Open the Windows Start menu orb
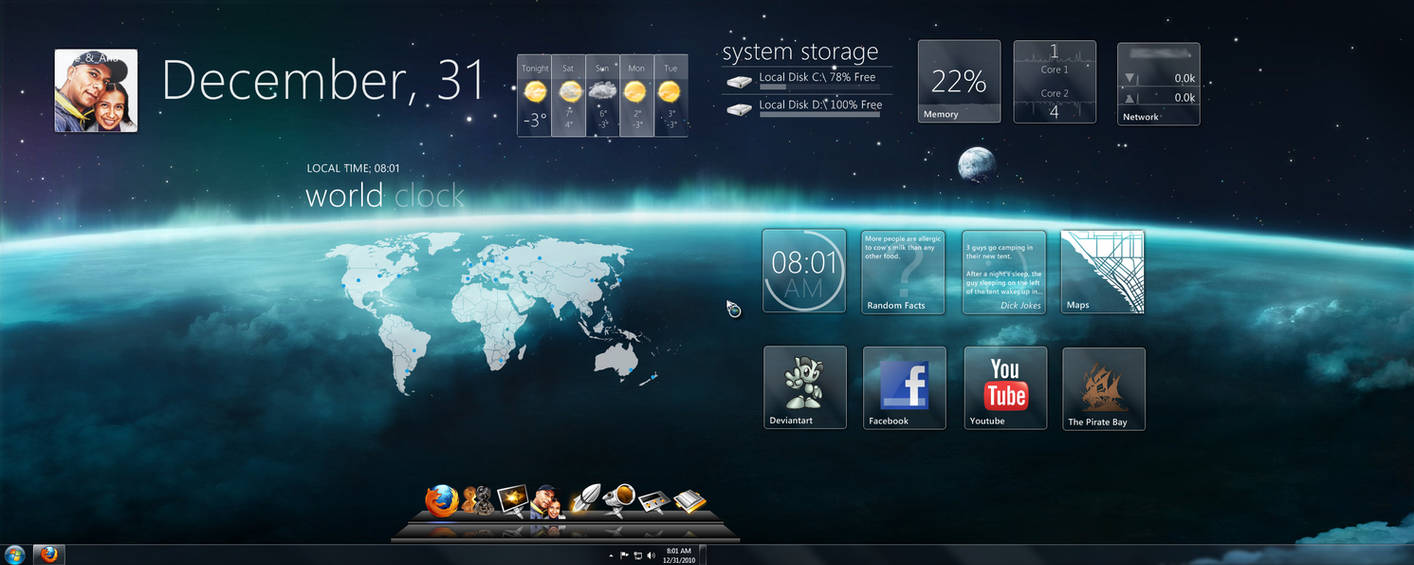1414x565 pixels. 15,555
